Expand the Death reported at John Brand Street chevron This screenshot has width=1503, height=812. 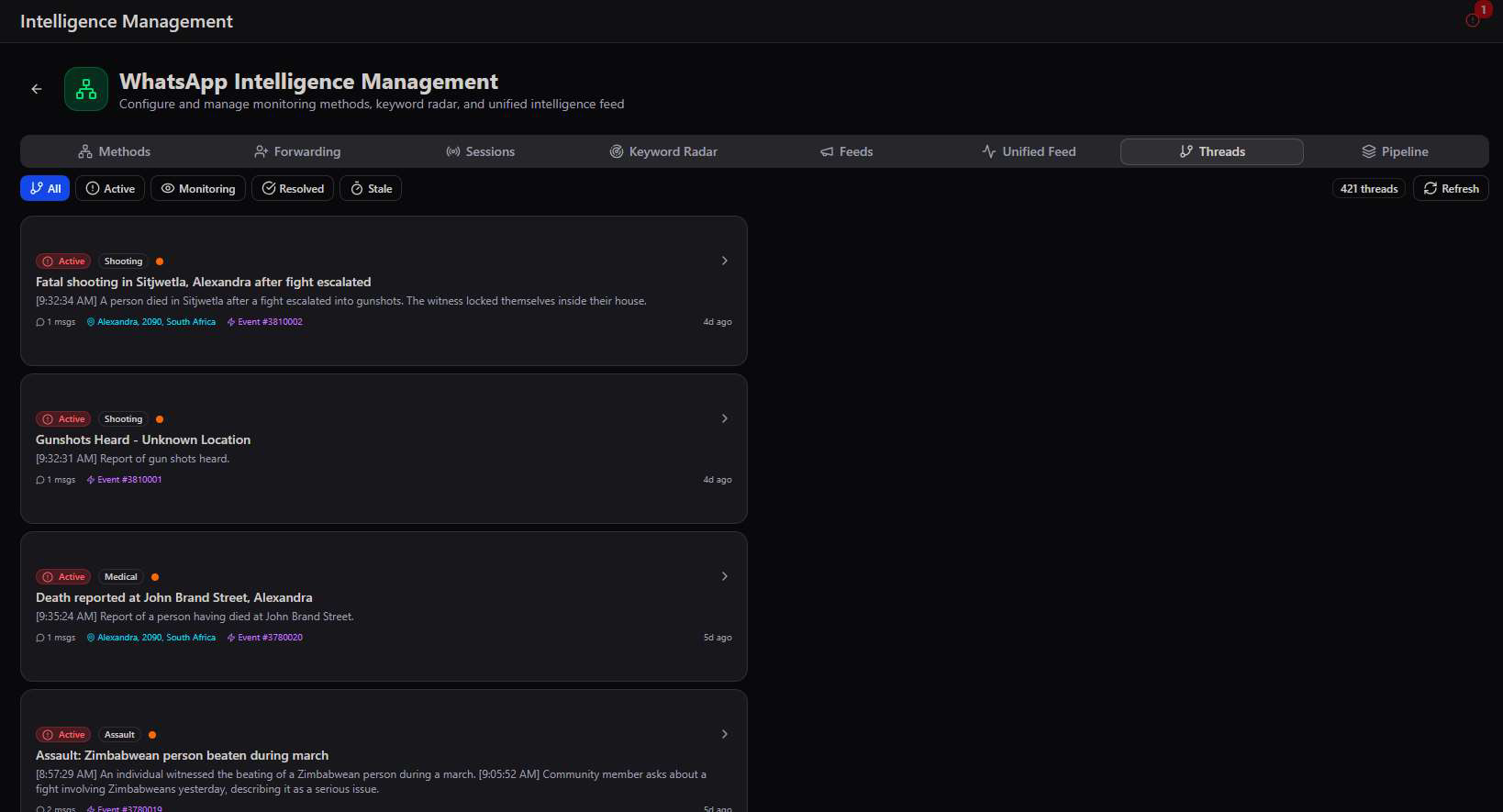(x=725, y=576)
